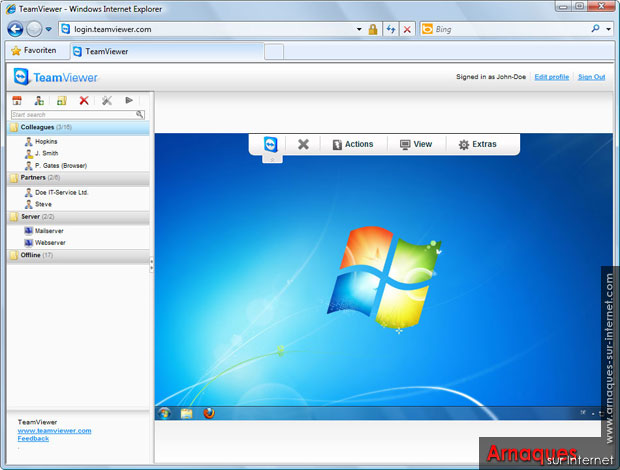Screen dimensions: 620x470
Task: Click the Feedback link
Action: pos(33,439)
